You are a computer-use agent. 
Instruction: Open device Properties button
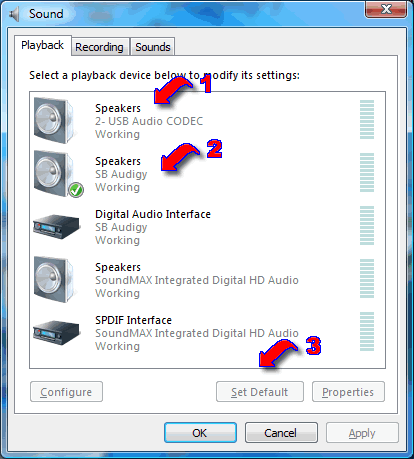348,392
